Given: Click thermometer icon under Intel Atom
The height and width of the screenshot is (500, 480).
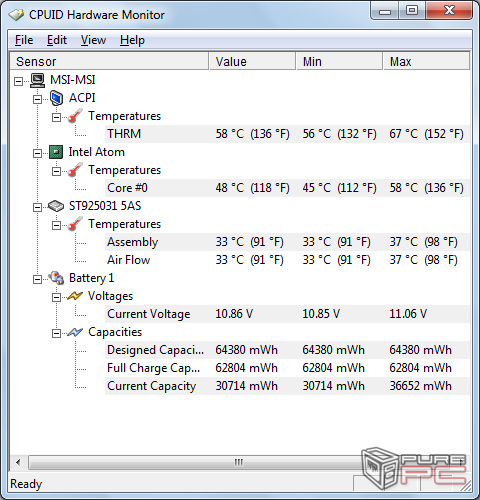Looking at the screenshot, I should click(75, 170).
